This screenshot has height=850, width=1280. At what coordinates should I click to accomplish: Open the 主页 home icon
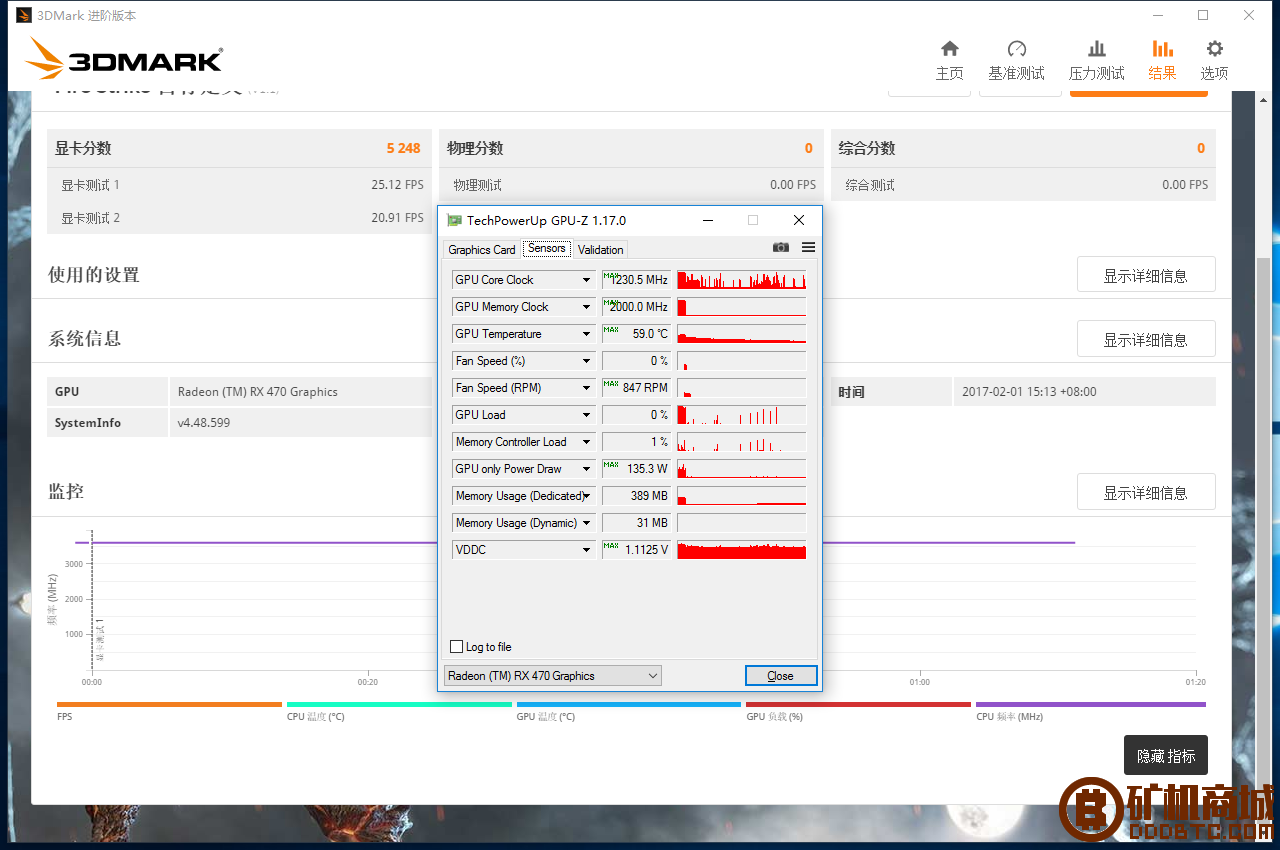pos(950,49)
